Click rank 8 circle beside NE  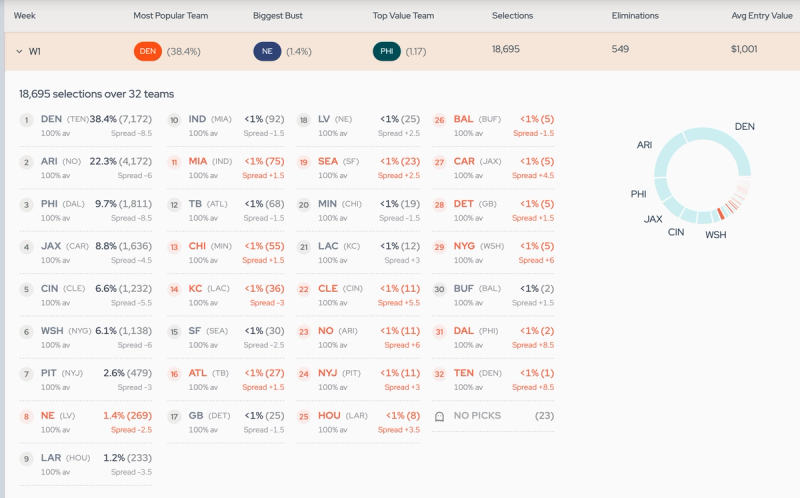[26, 417]
